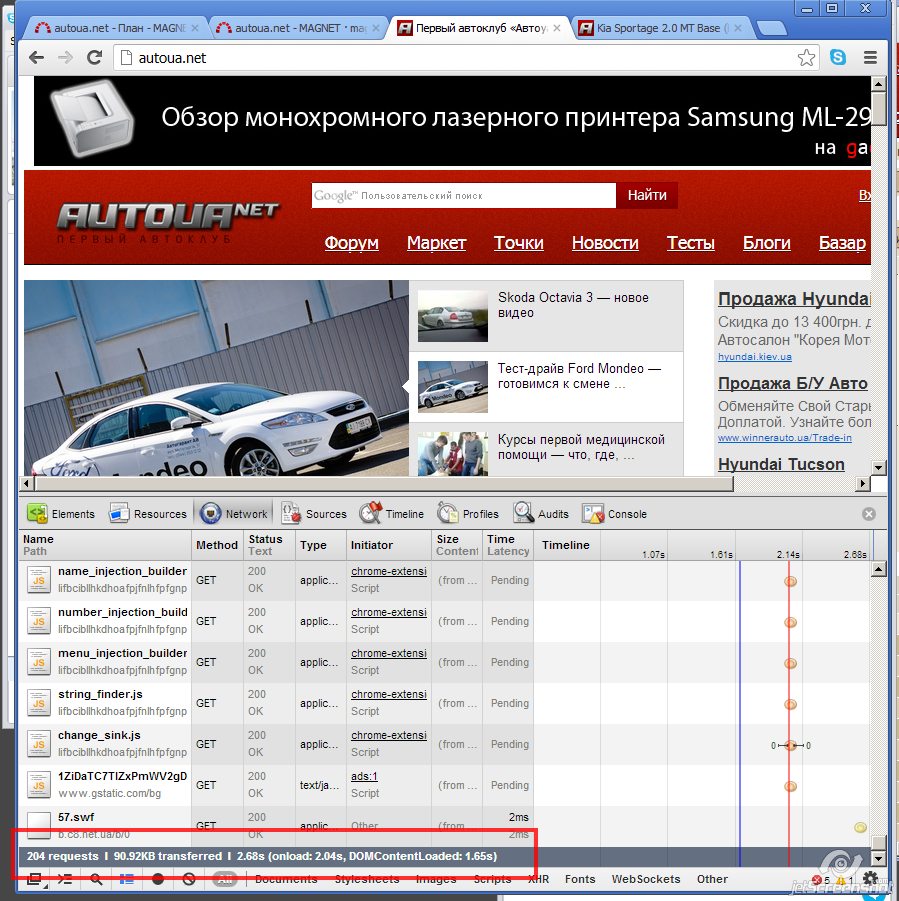
Task: Click the browser reload button
Action: (x=95, y=58)
